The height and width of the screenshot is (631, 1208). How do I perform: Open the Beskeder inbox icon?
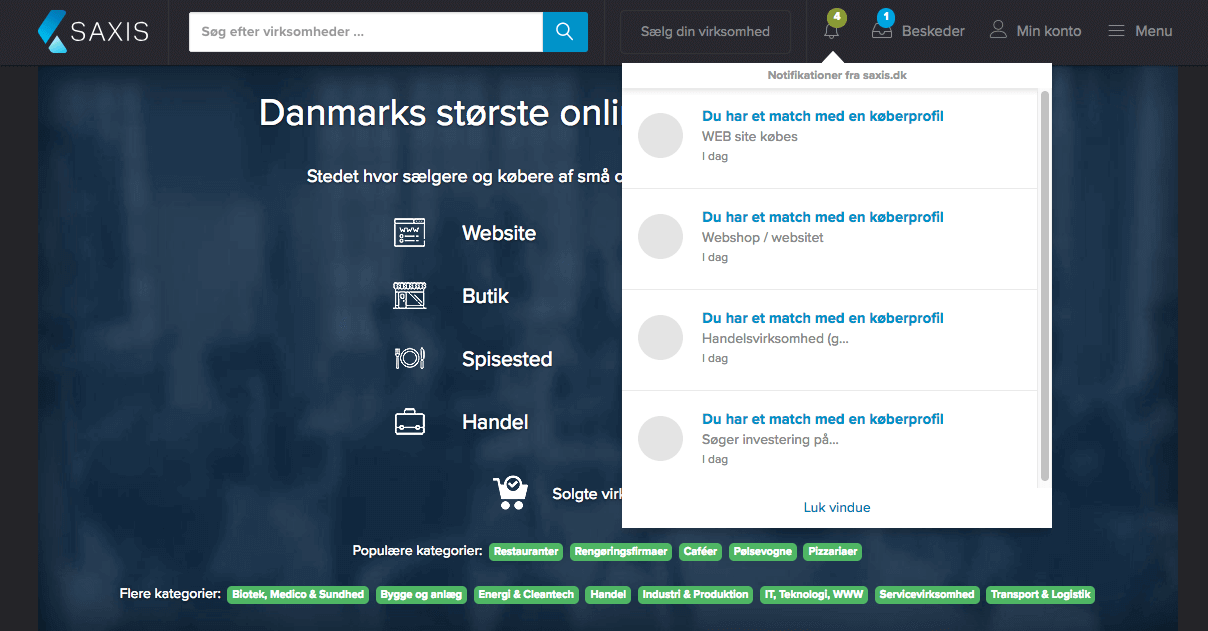tap(881, 31)
